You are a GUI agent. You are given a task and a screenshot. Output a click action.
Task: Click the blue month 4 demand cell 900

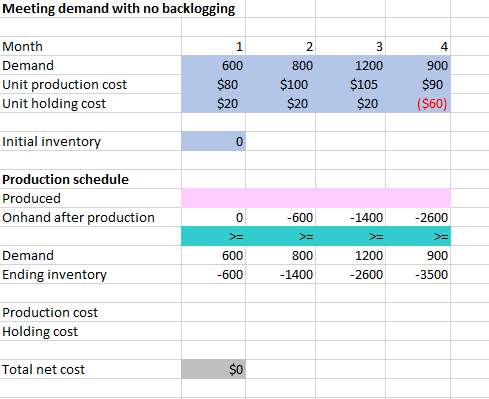click(418, 65)
